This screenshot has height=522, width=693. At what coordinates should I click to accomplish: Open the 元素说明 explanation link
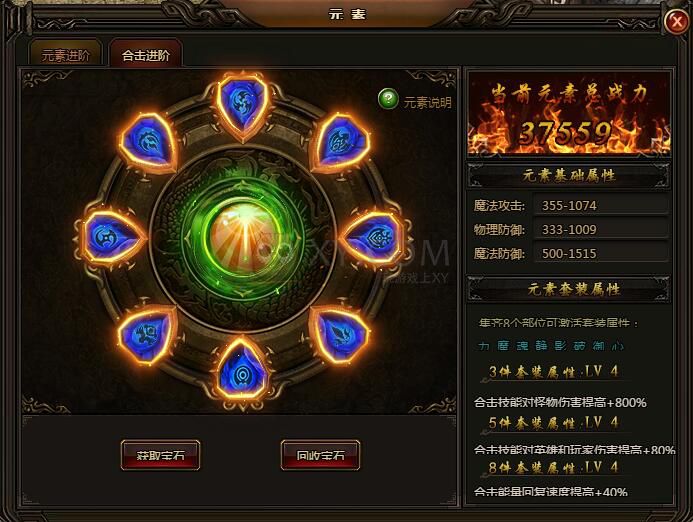[427, 103]
